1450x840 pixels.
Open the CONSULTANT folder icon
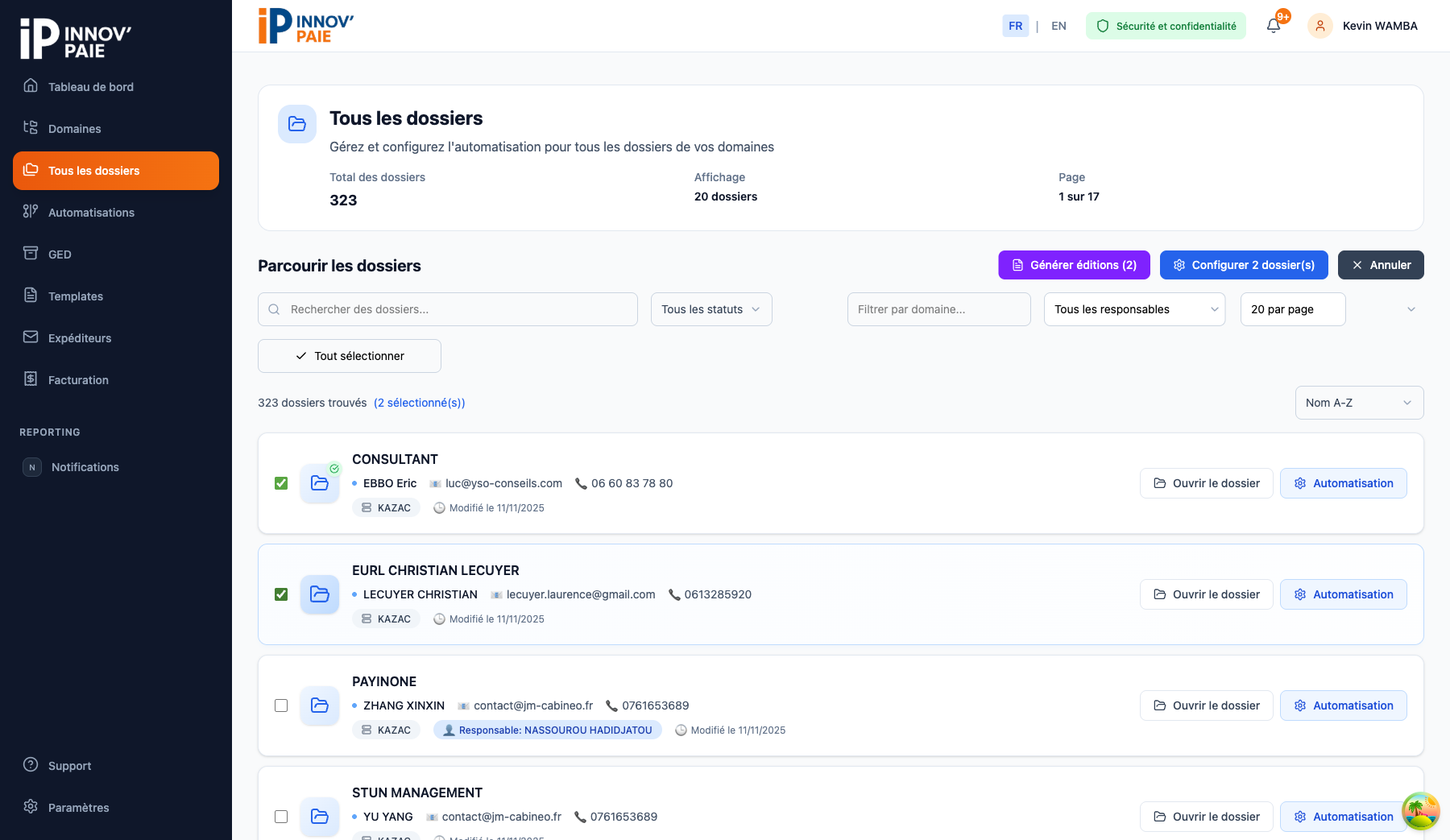(x=320, y=483)
